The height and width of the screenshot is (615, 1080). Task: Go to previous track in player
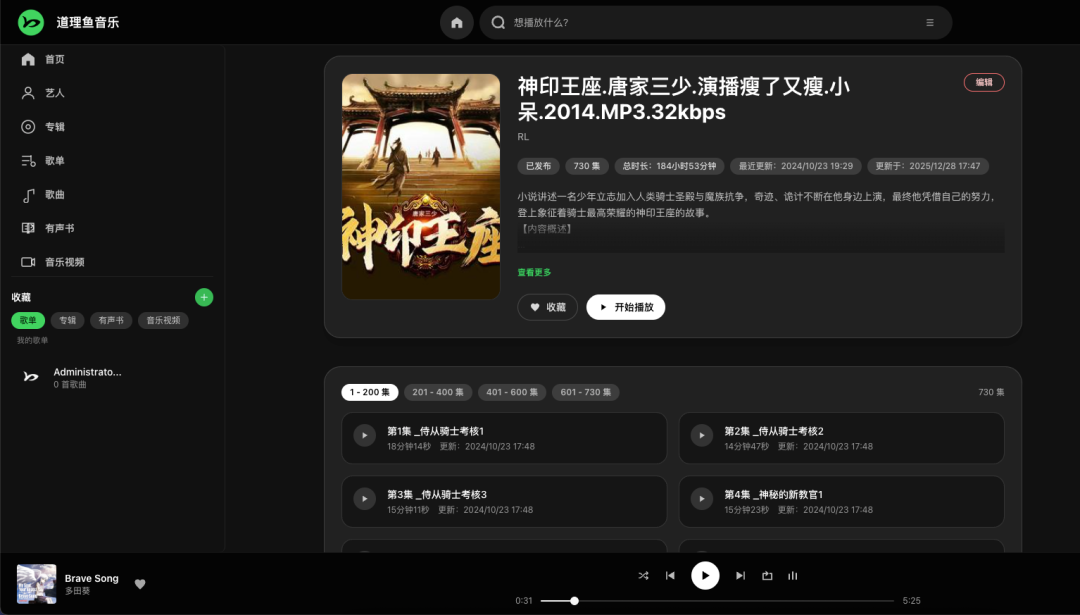pyautogui.click(x=670, y=576)
